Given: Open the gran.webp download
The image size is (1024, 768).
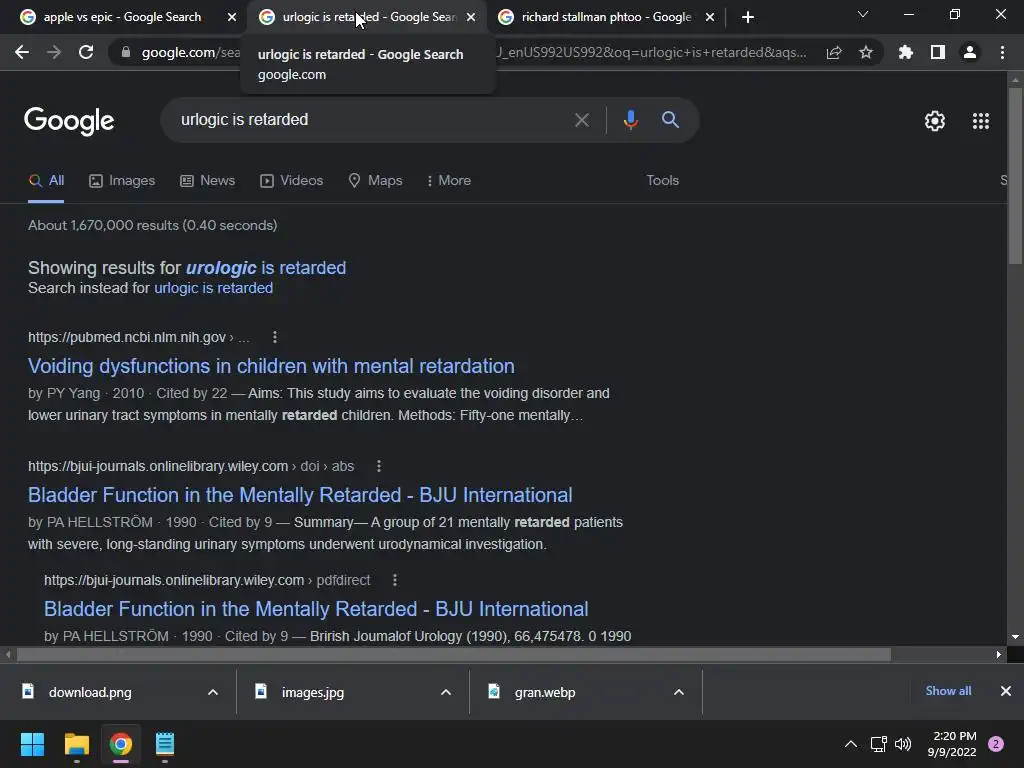Looking at the screenshot, I should pos(545,692).
